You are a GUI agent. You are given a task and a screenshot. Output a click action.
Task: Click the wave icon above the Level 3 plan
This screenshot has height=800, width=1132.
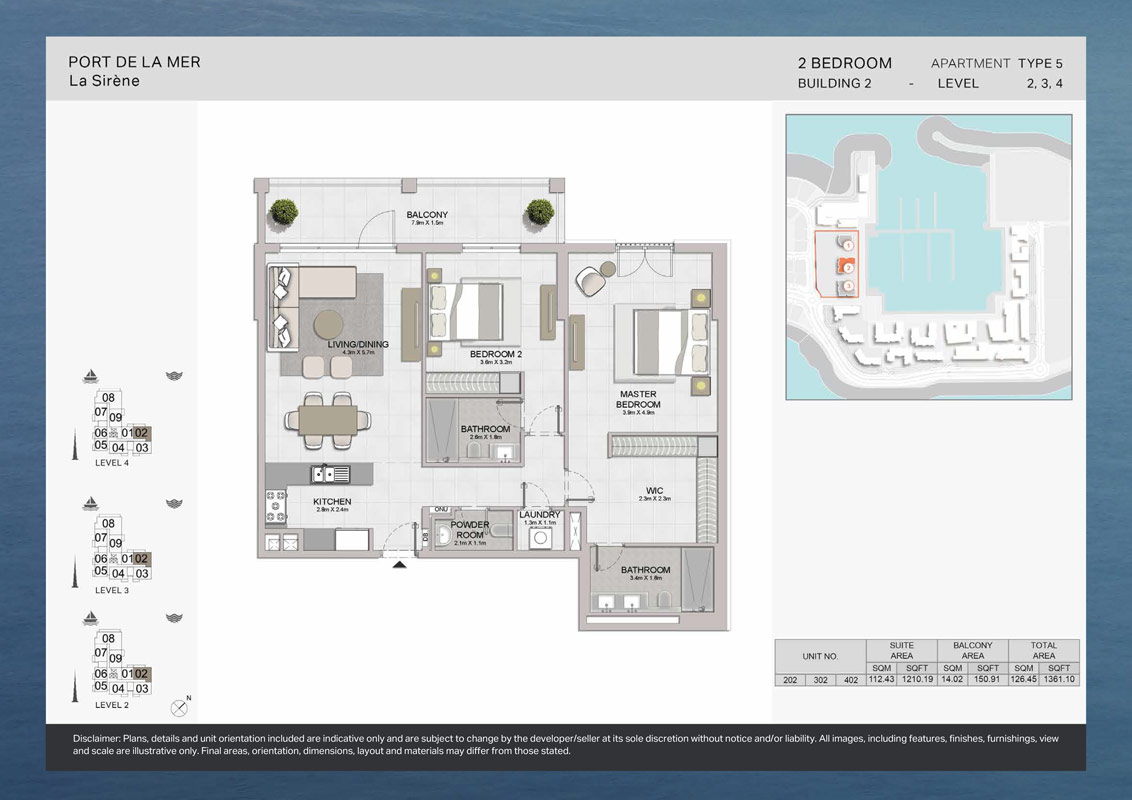pos(174,503)
